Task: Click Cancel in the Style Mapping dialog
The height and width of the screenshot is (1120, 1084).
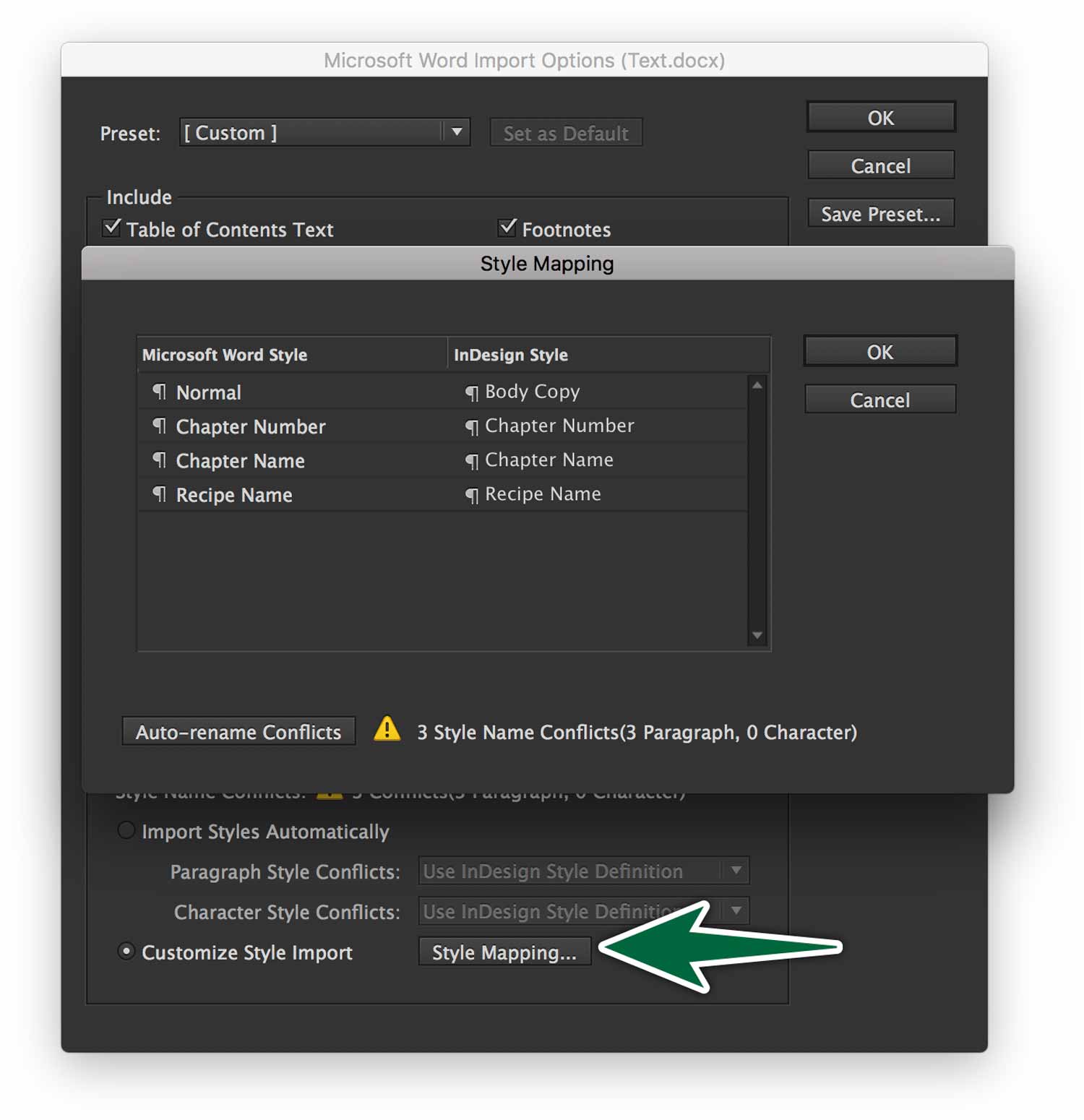Action: [880, 400]
